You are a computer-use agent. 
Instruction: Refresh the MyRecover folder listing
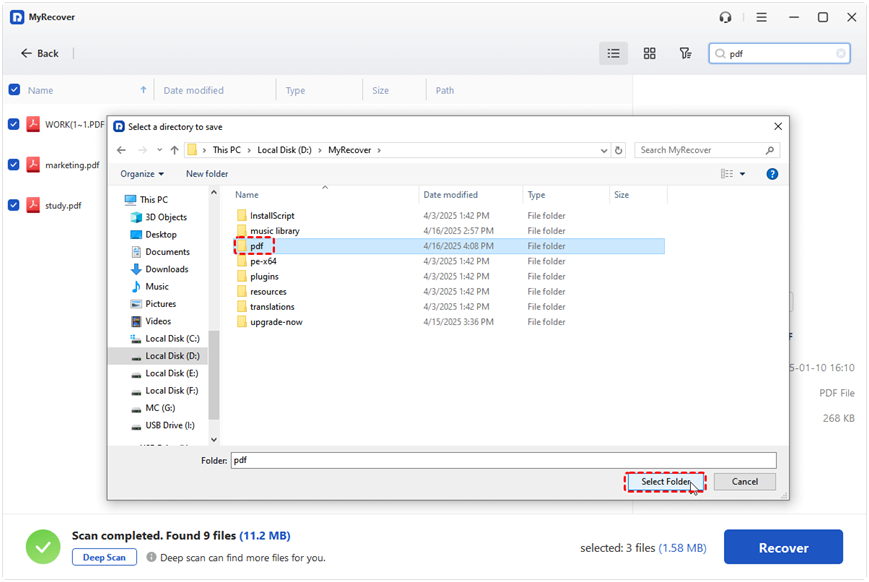618,150
